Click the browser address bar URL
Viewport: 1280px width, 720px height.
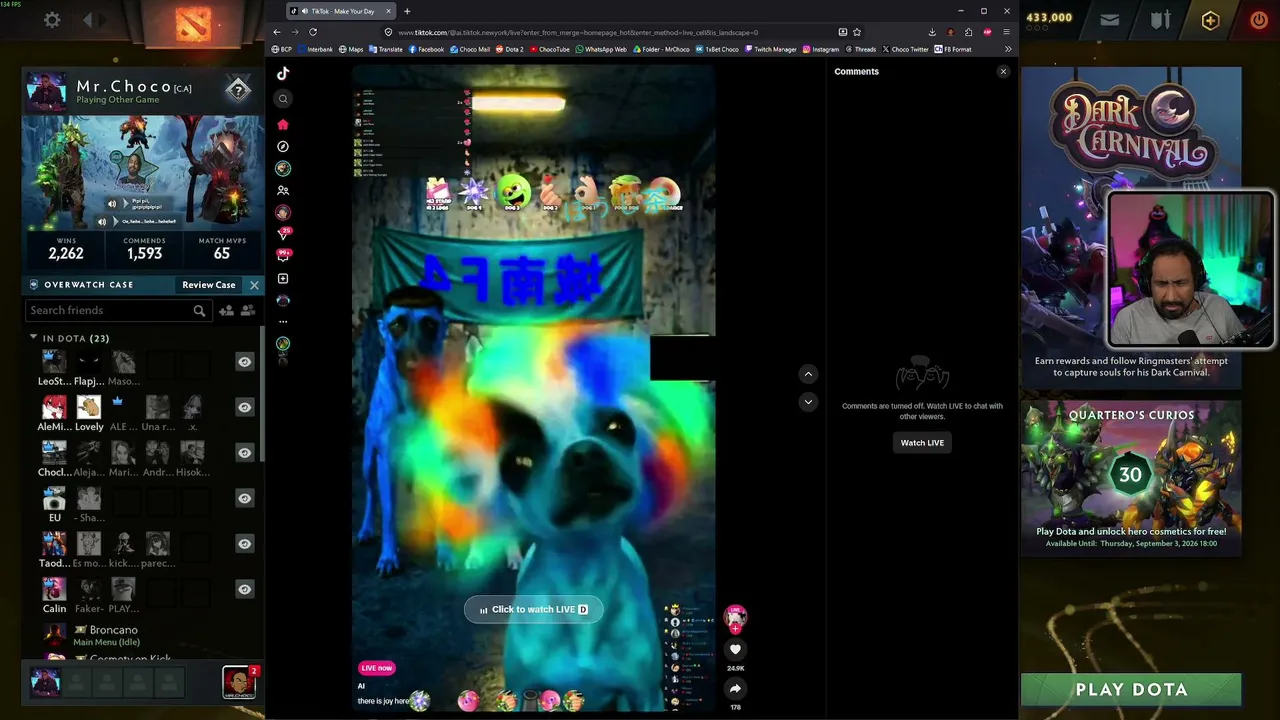coord(578,32)
